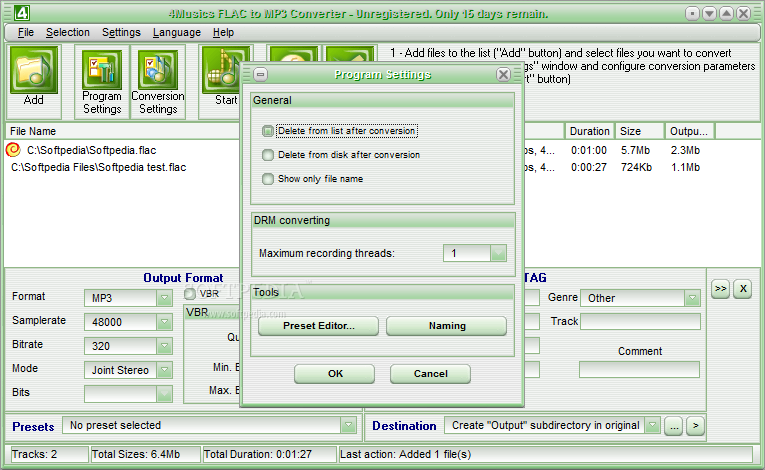765x470 pixels.
Task: Cancel the Program Settings dialog
Action: click(430, 373)
